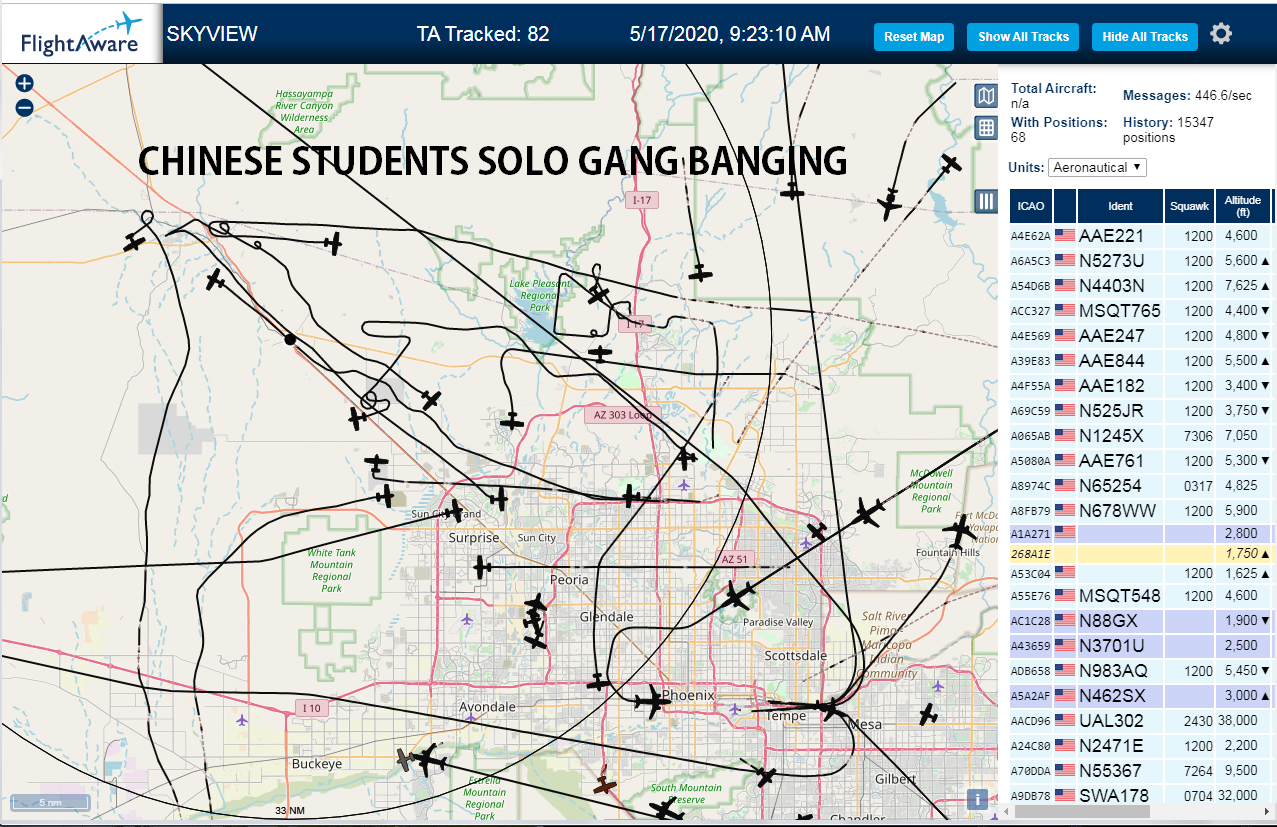The width and height of the screenshot is (1277, 827).
Task: Sort by the Ident column header
Action: (1121, 206)
